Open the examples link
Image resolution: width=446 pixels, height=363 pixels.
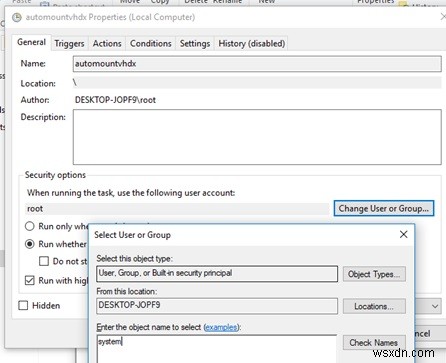pyautogui.click(x=221, y=327)
